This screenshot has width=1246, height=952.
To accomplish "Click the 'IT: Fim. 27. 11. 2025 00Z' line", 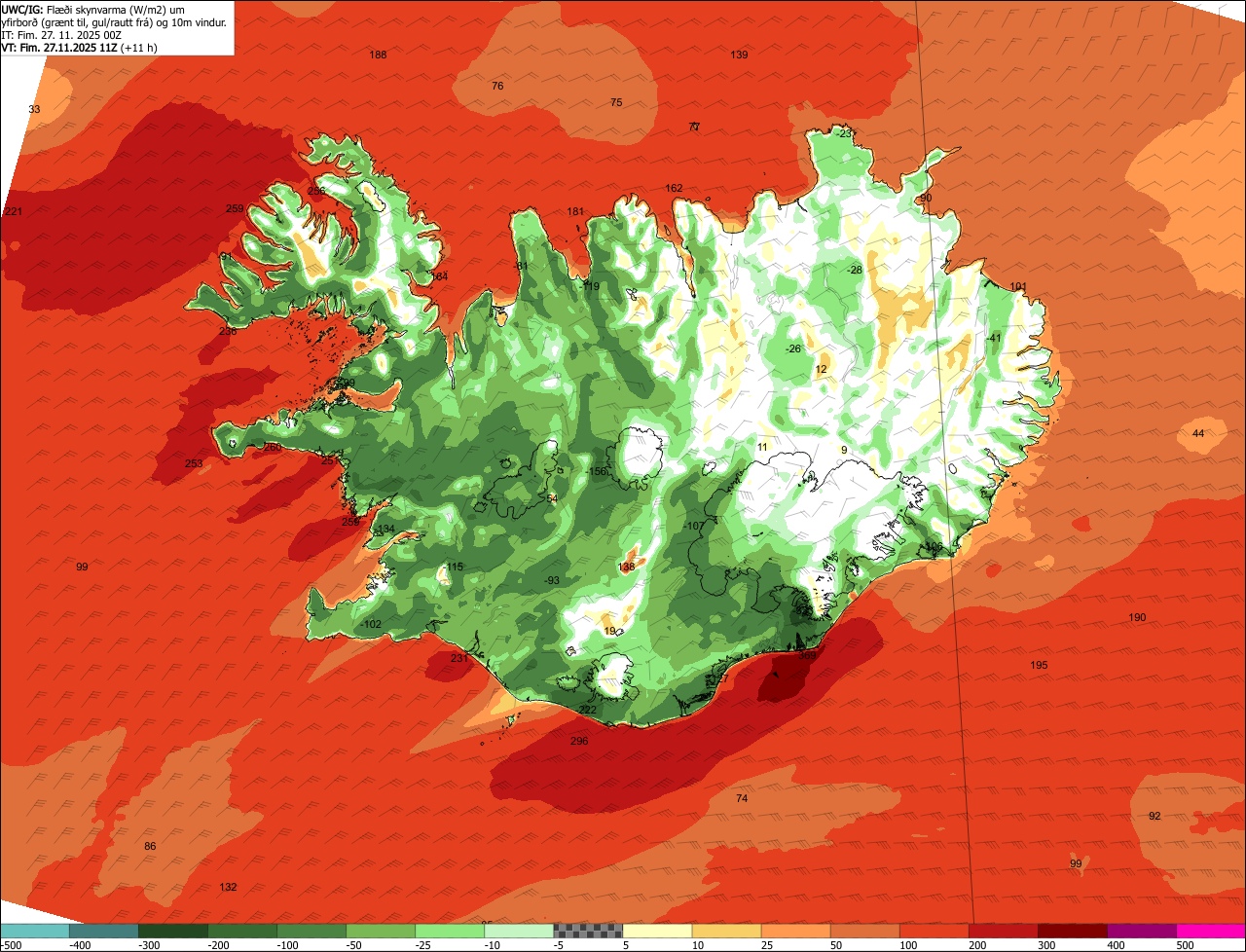I will (61, 34).
